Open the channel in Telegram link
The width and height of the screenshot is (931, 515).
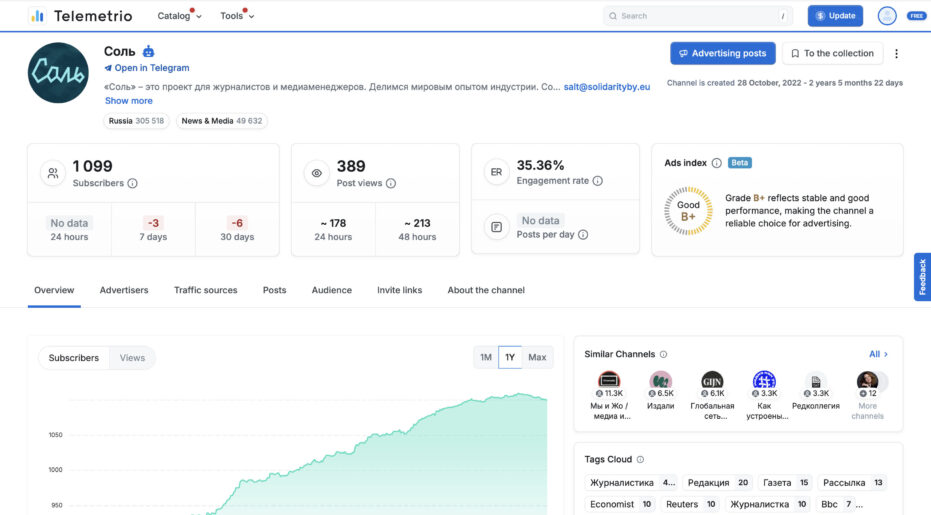pyautogui.click(x=147, y=68)
